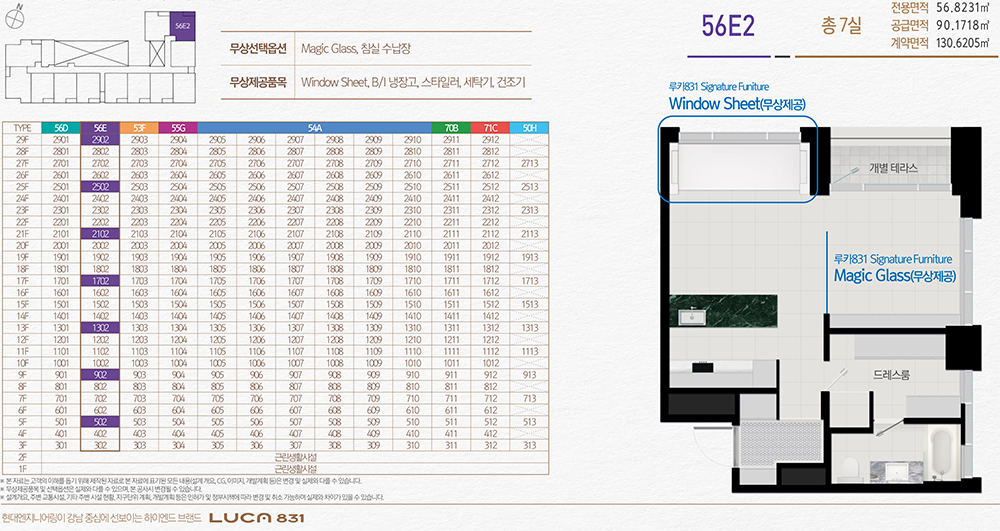Click the 드레스룸 room label
The height and width of the screenshot is (531, 1000).
891,375
